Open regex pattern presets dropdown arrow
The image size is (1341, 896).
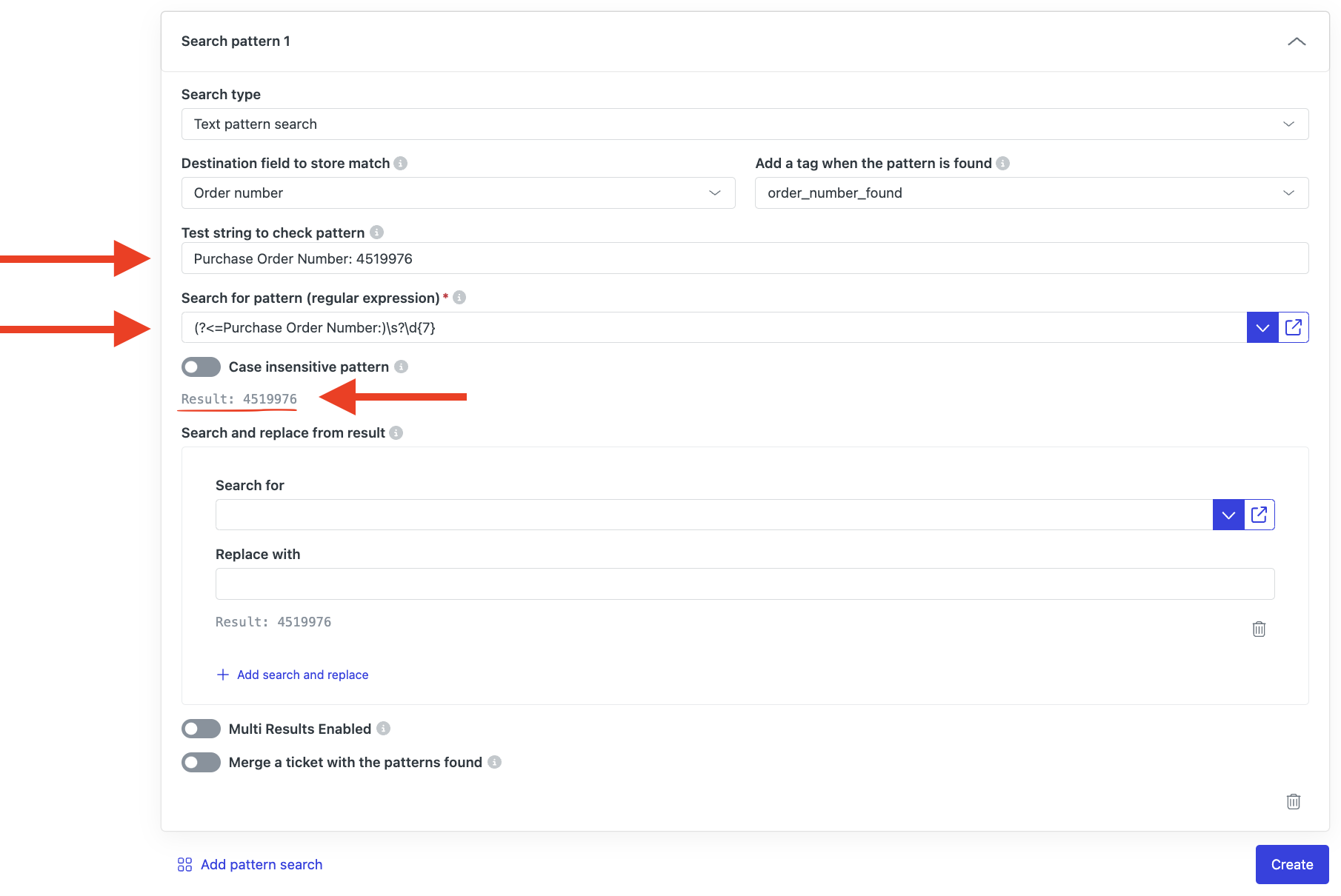(x=1262, y=327)
